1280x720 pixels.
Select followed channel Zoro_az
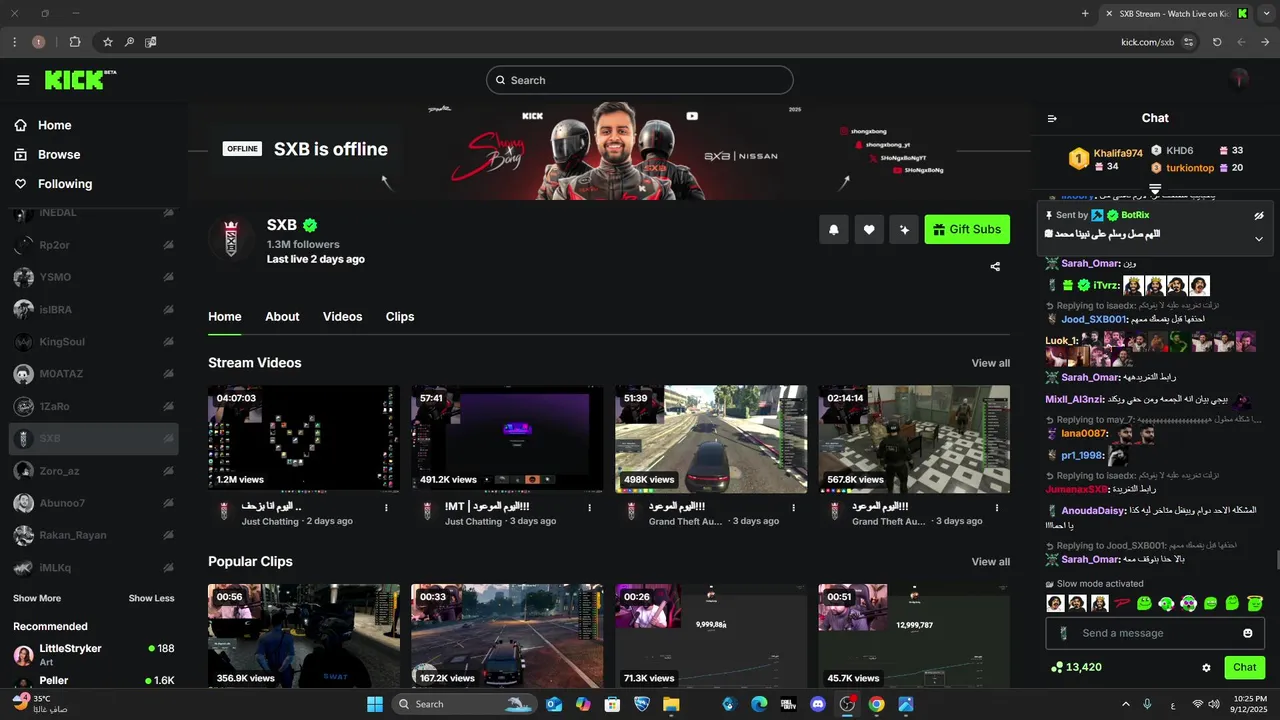point(93,471)
